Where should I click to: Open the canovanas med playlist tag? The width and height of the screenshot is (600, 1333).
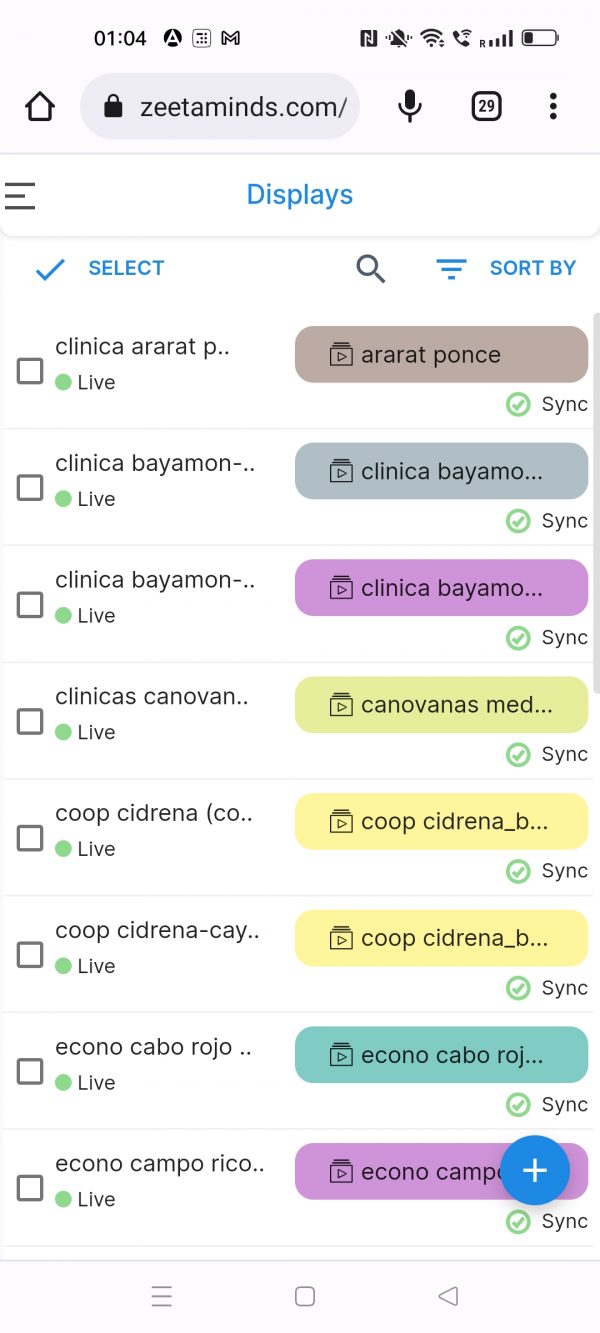441,705
